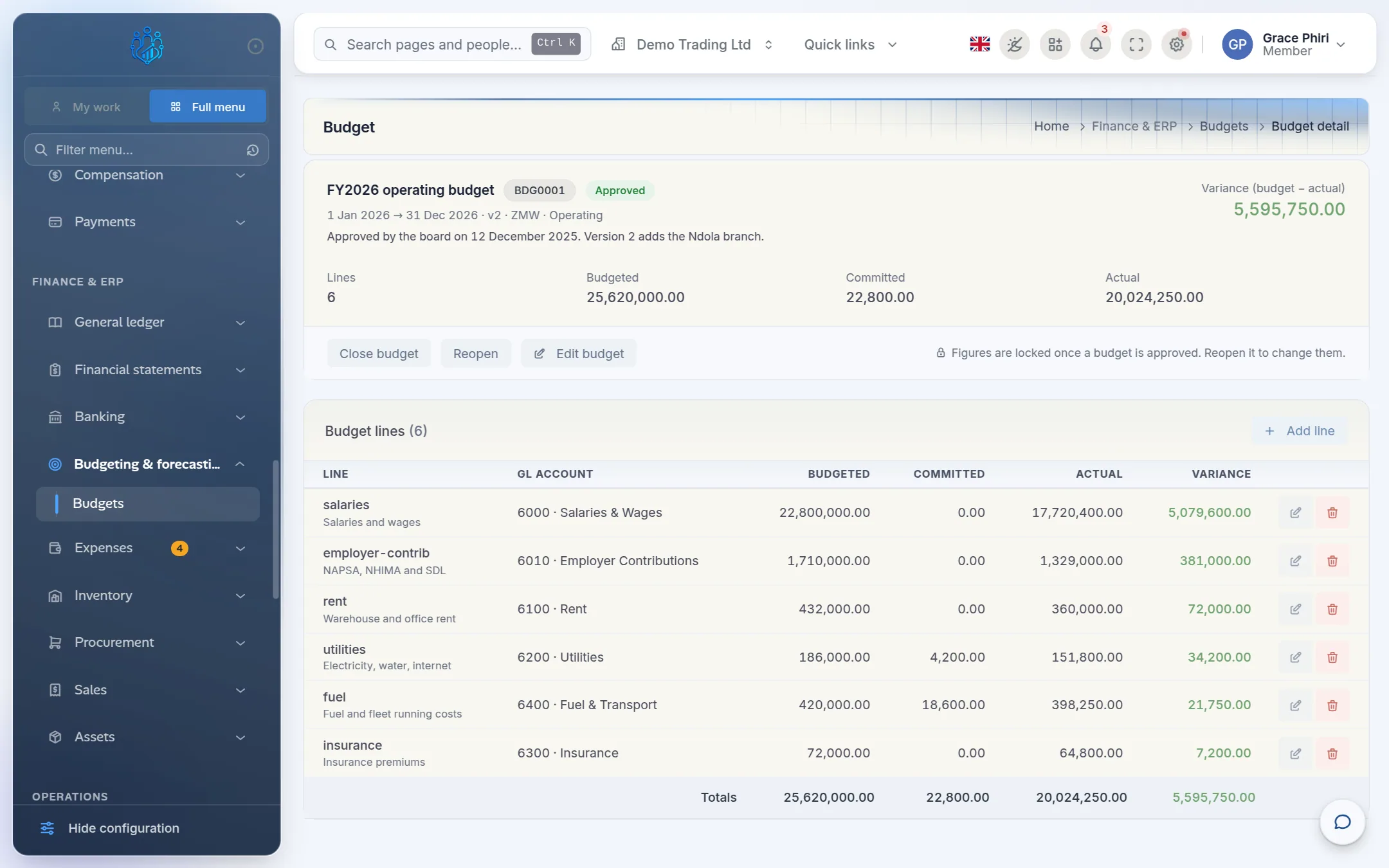Focus Search pages and people field
This screenshot has width=1389, height=868.
coord(452,44)
